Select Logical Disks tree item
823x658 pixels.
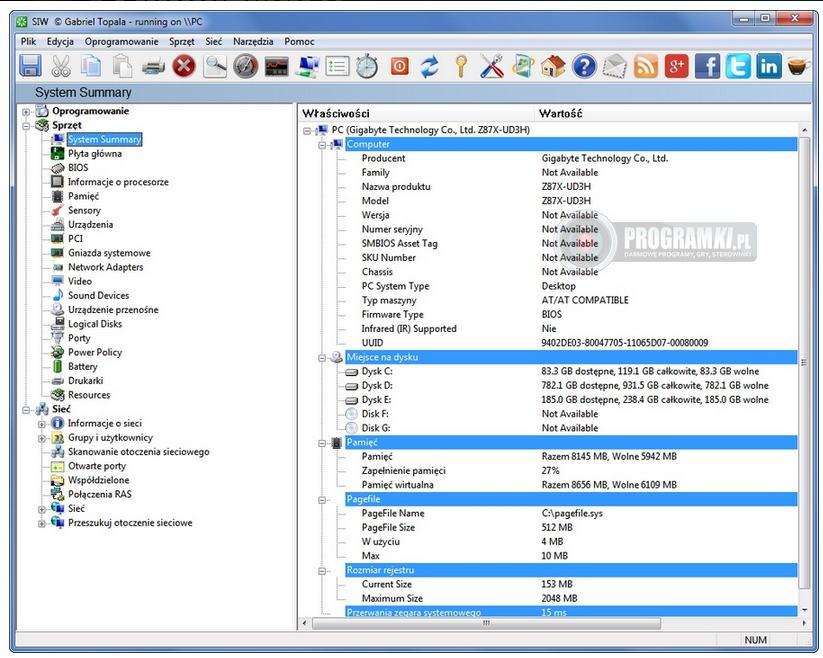coord(94,323)
